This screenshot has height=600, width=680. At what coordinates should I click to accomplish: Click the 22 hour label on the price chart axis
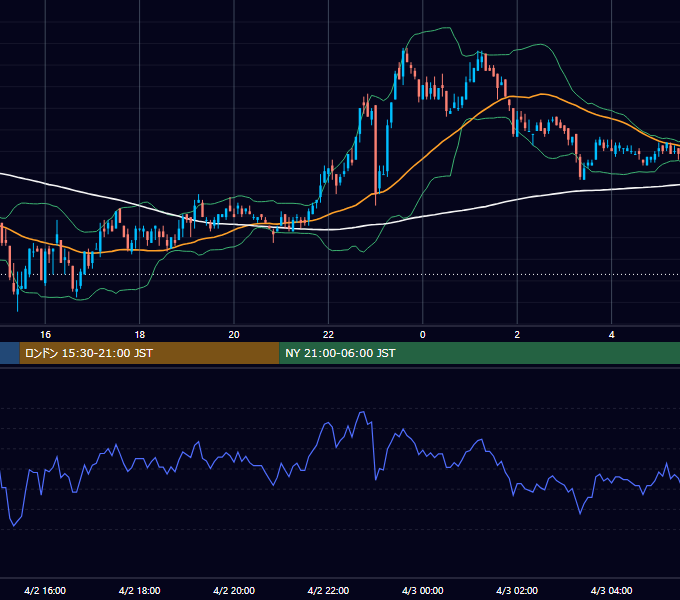(x=328, y=335)
